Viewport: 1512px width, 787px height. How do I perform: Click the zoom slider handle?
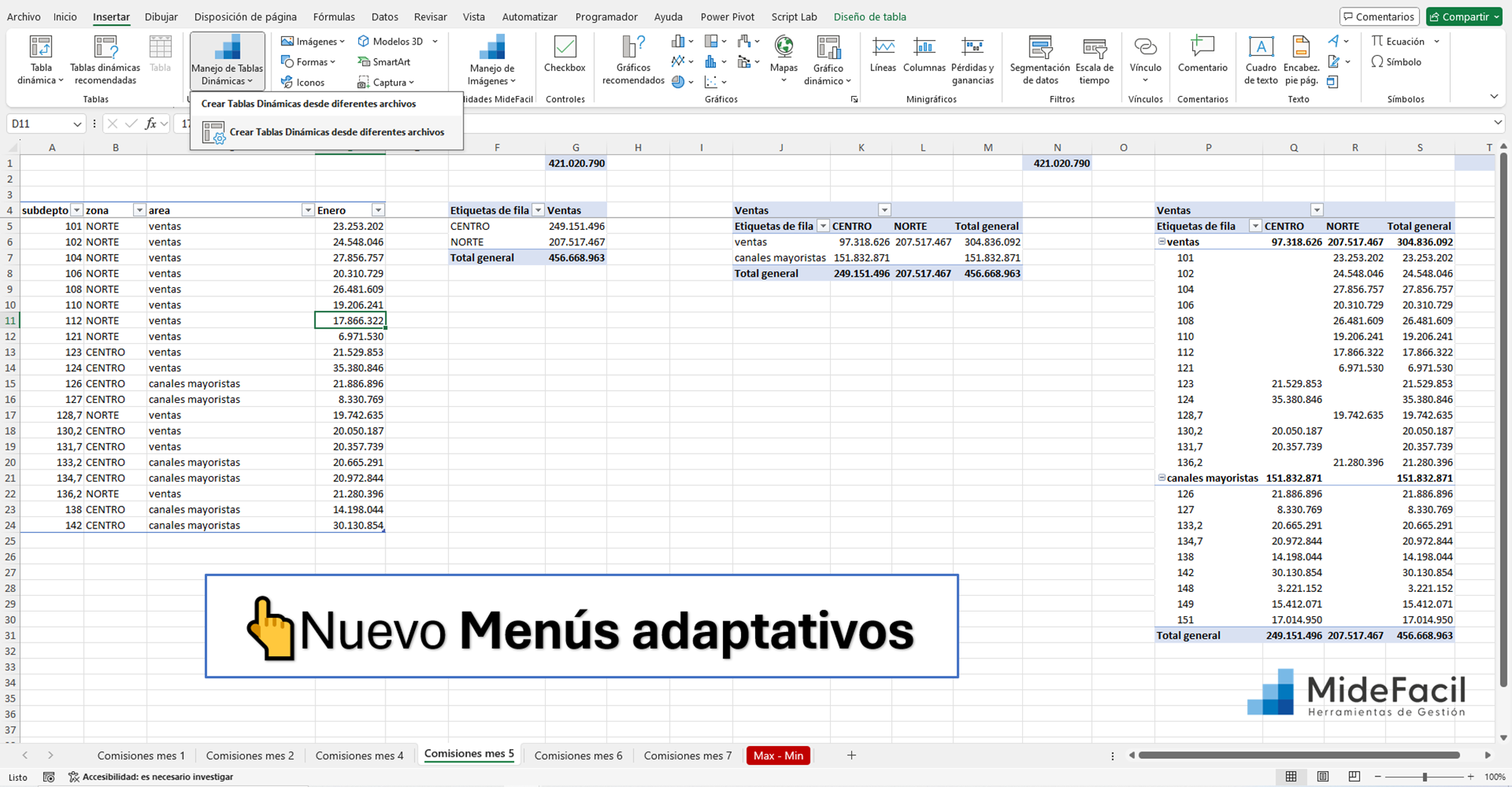tap(1424, 777)
